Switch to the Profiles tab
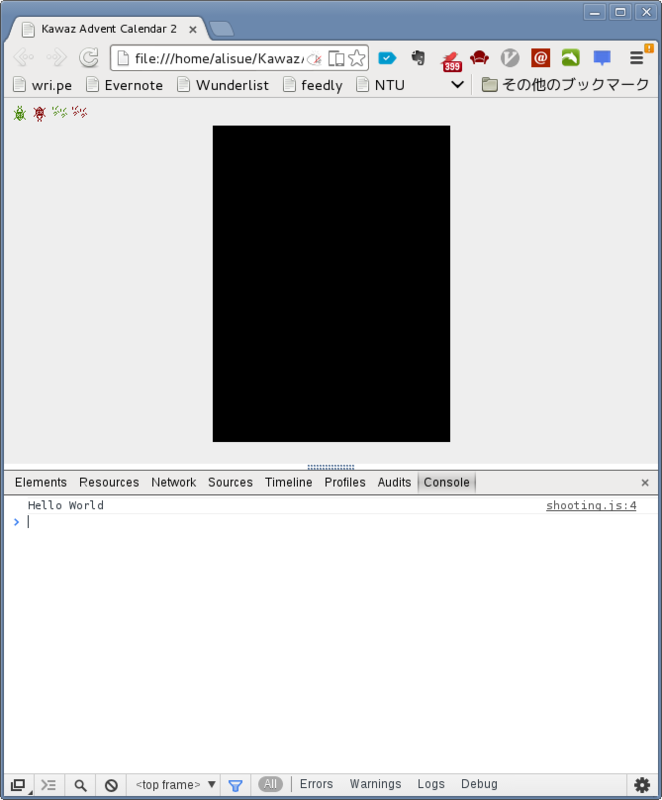This screenshot has width=662, height=800. click(345, 483)
